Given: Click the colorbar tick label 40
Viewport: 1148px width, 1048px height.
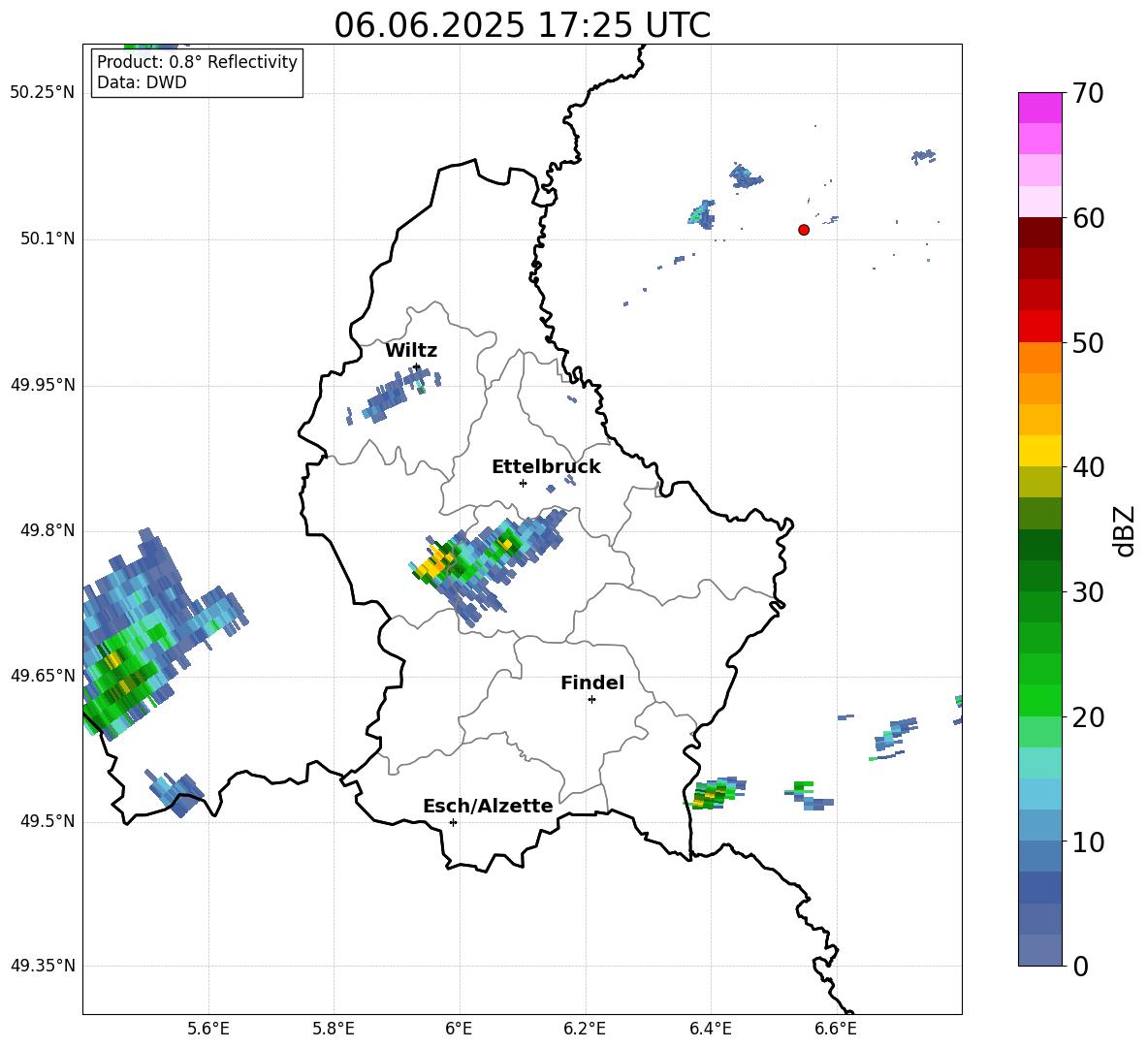Looking at the screenshot, I should [x=1089, y=467].
